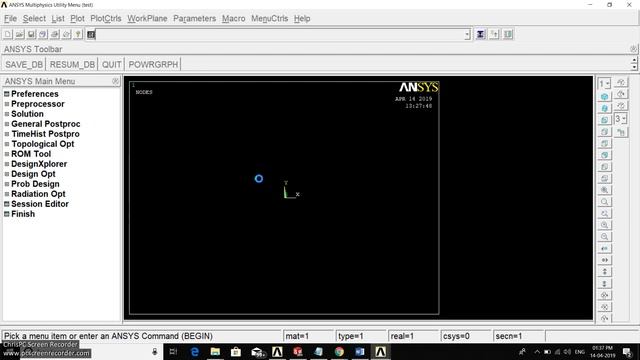The width and height of the screenshot is (640, 360).
Task: Select the Front View icon
Action: pyautogui.click(x=604, y=120)
